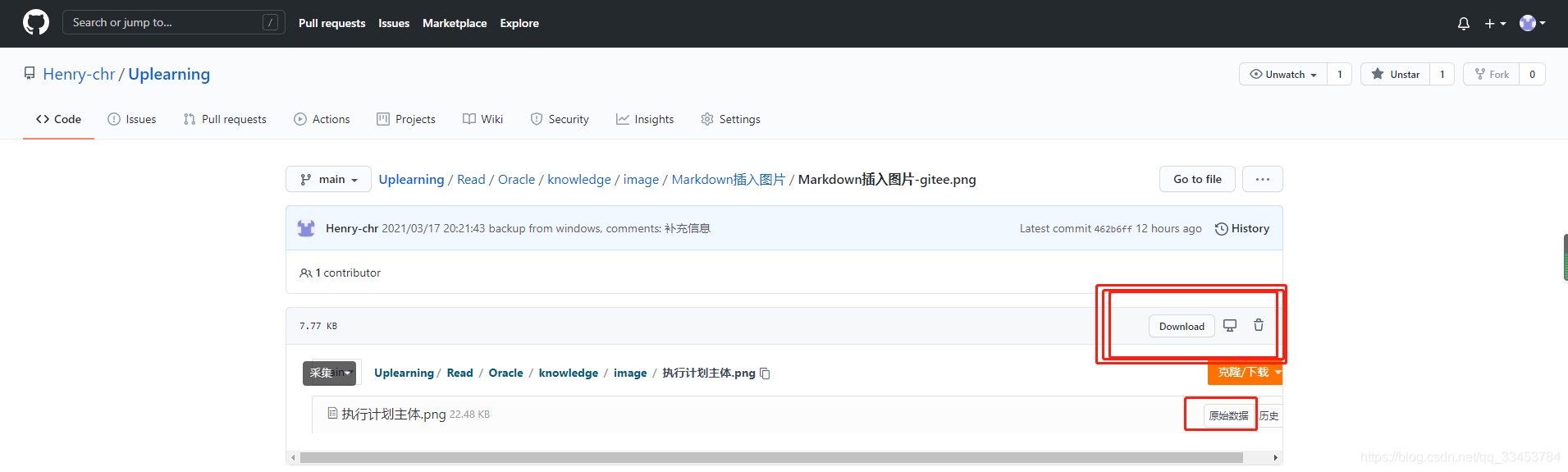Screen dimensions: 1568x472
Task: Open Uplearning in the GitHub breadcrumb
Action: click(411, 179)
